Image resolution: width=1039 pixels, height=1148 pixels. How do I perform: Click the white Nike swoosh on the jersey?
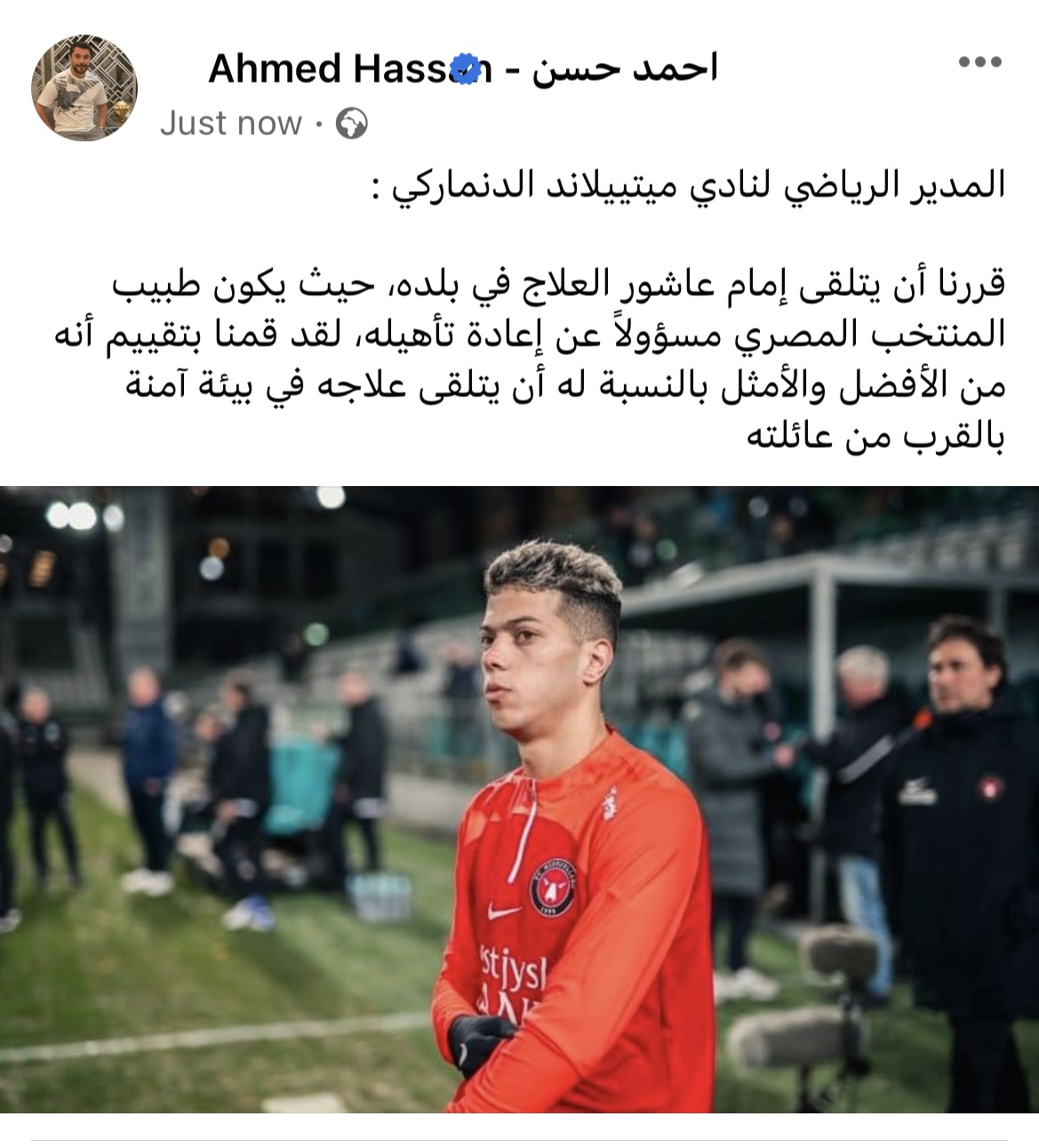[x=504, y=912]
